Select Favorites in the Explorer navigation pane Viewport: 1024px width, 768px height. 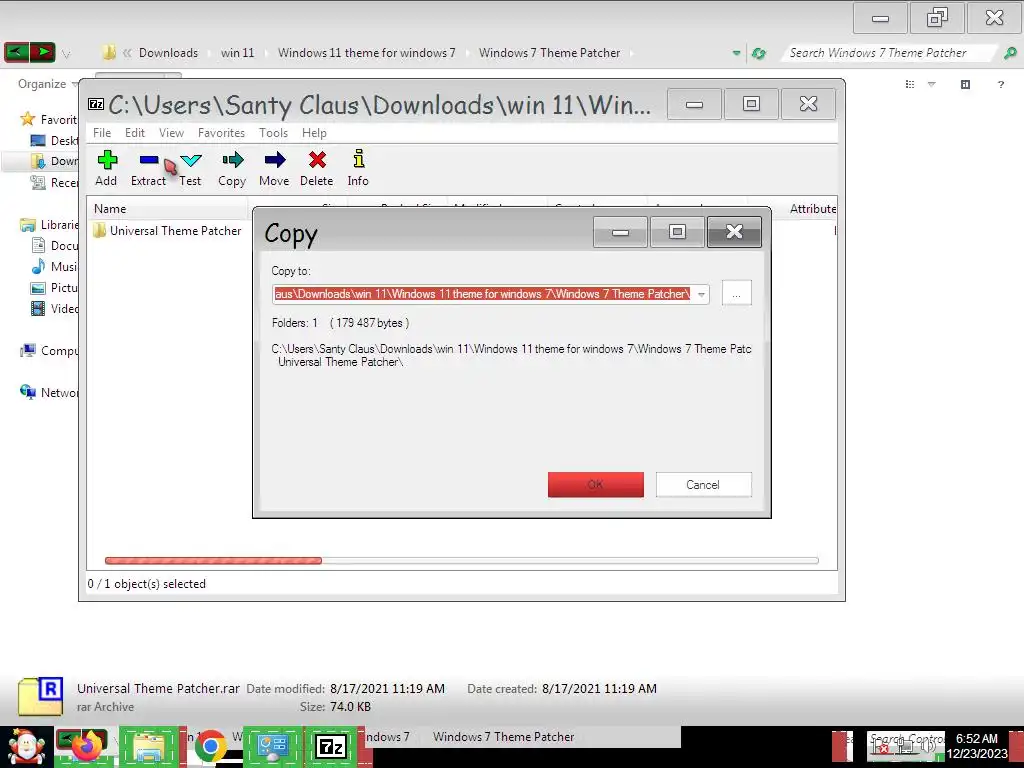pyautogui.click(x=48, y=119)
